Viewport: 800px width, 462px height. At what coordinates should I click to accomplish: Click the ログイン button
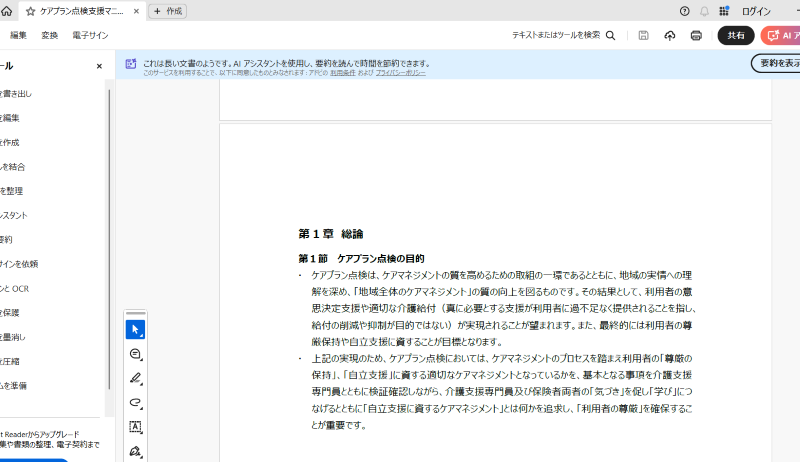point(756,11)
